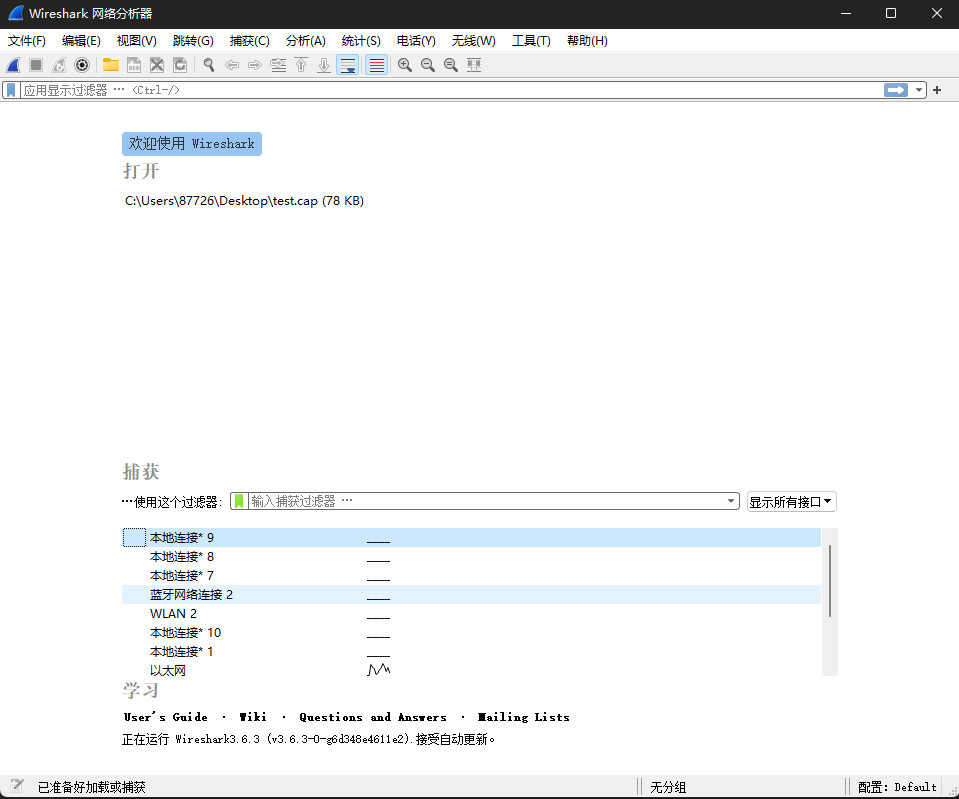Open the 电话(Y) menu
Viewport: 959px width, 799px height.
tap(416, 41)
